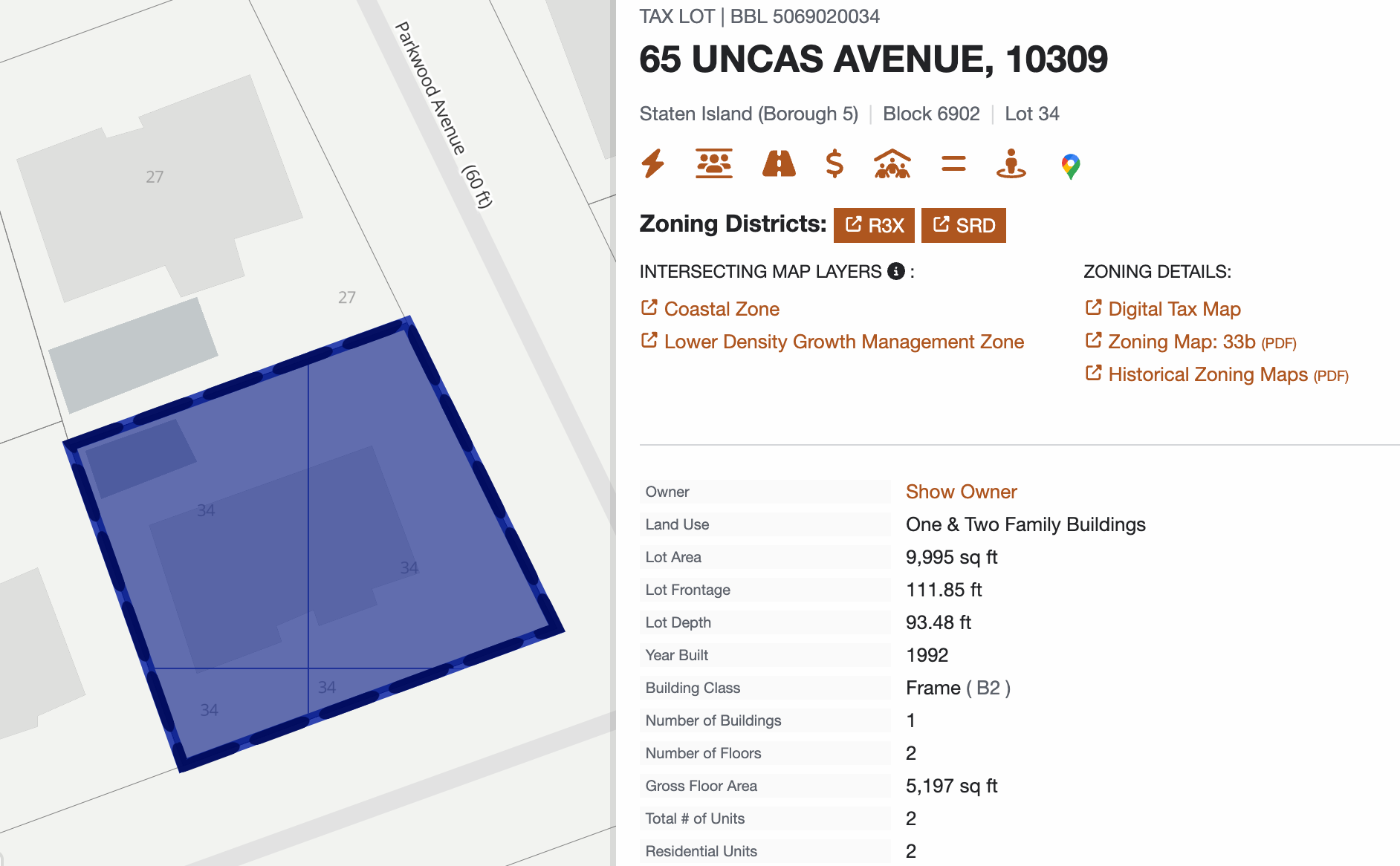Open the Coastal Zone layer link
Image resolution: width=1400 pixels, height=866 pixels.
[721, 309]
